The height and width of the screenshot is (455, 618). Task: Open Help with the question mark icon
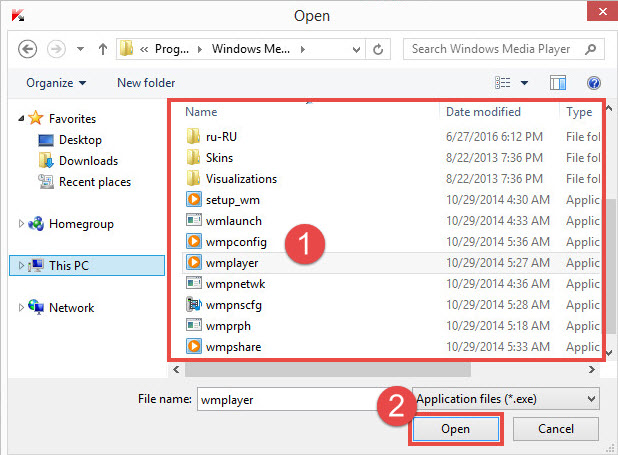click(x=594, y=83)
